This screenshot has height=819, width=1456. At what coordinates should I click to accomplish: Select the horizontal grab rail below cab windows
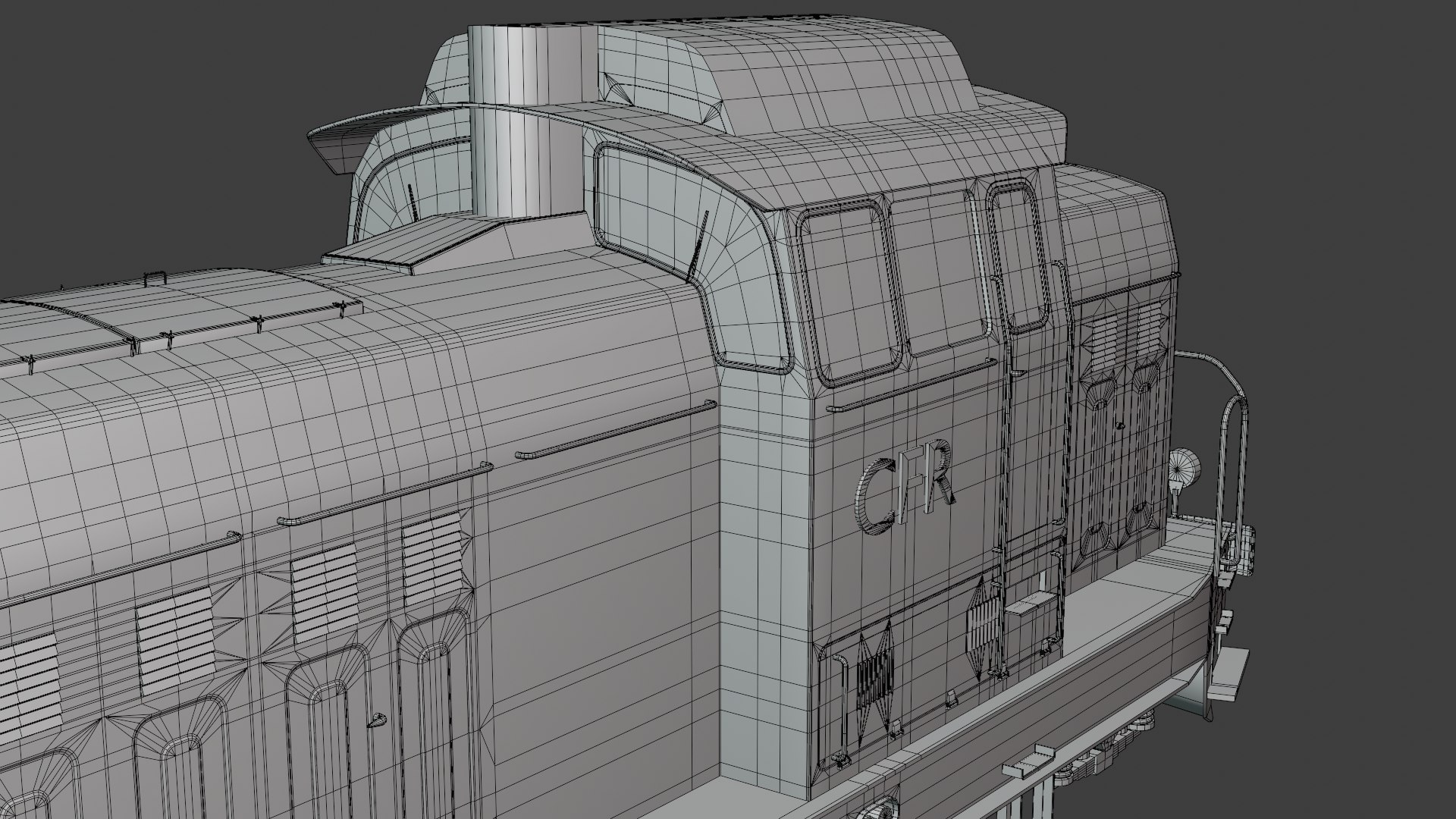coord(910,385)
